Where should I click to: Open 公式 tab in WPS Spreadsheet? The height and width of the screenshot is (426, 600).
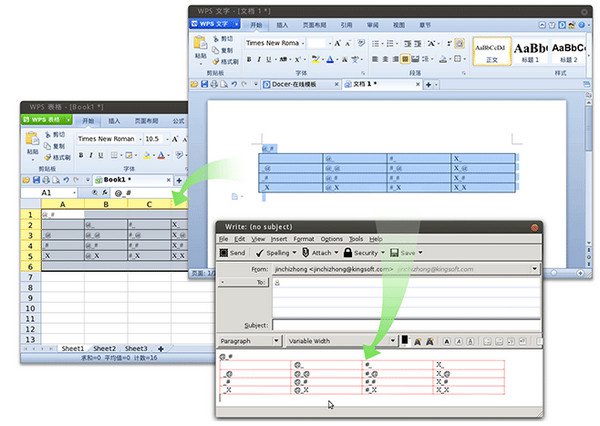[x=178, y=121]
